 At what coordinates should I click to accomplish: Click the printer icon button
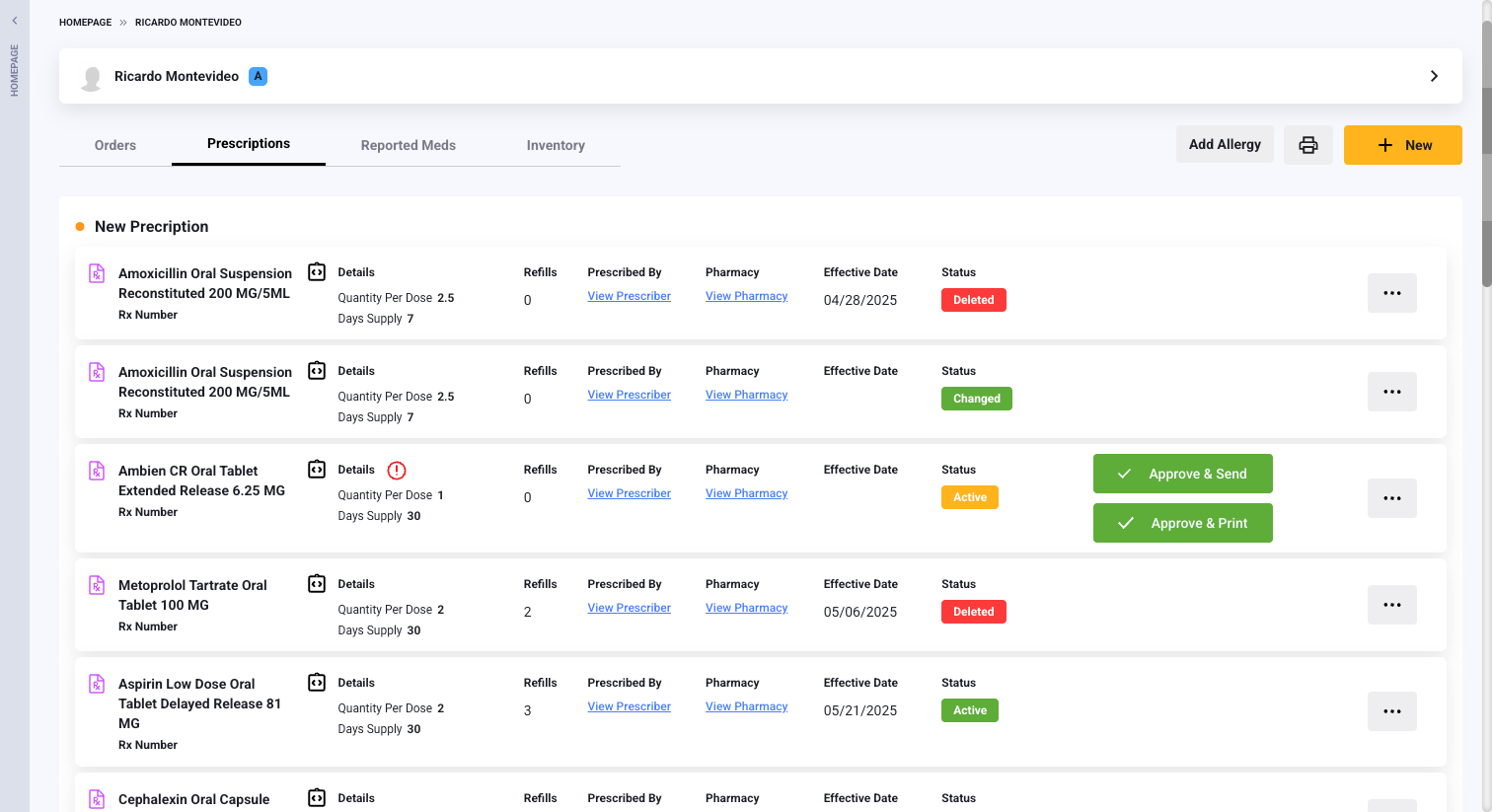click(x=1307, y=145)
